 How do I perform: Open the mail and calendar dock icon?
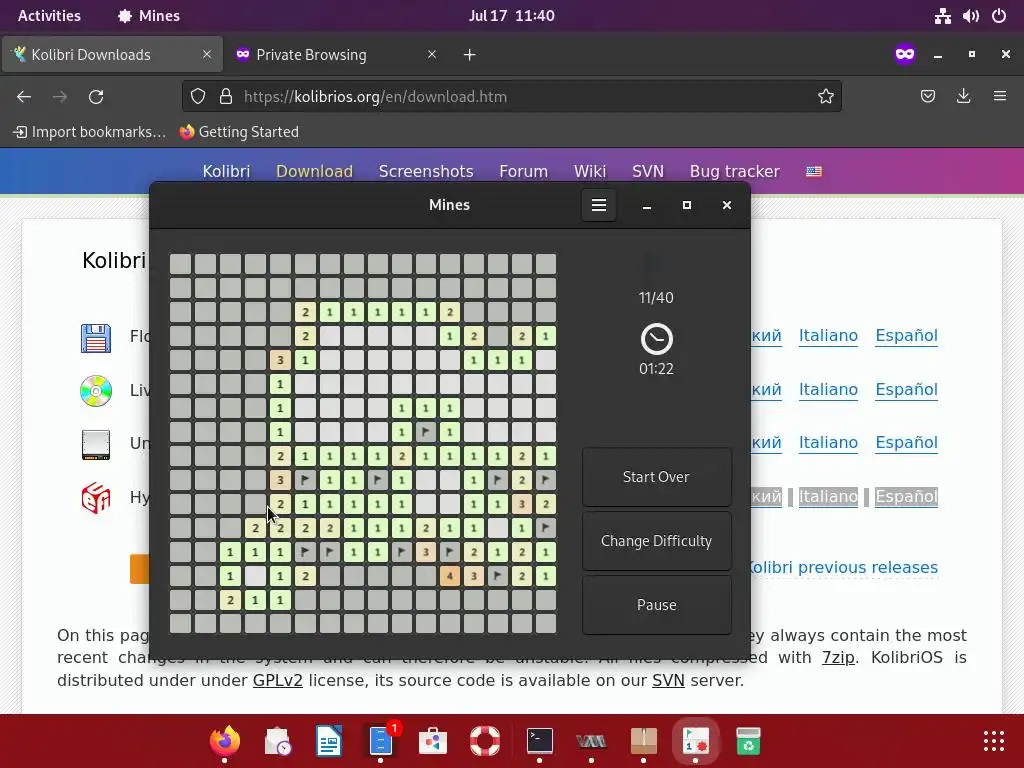tap(277, 741)
